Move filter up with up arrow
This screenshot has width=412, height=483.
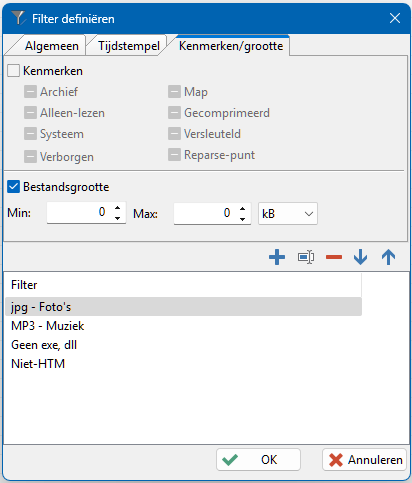[388, 257]
